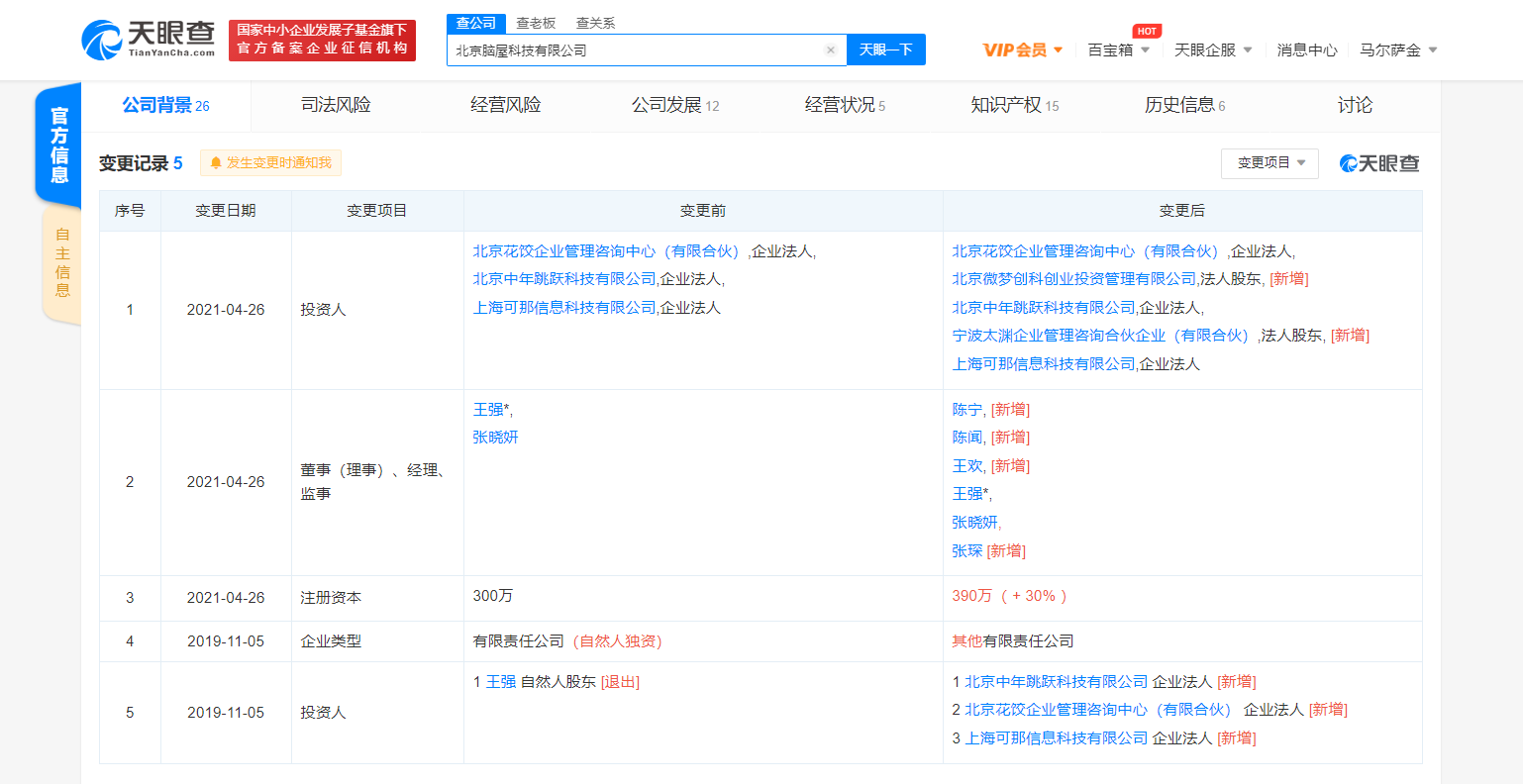Screen dimensions: 1523x784
Task: Open the 消息中心 message center
Action: 1307,48
